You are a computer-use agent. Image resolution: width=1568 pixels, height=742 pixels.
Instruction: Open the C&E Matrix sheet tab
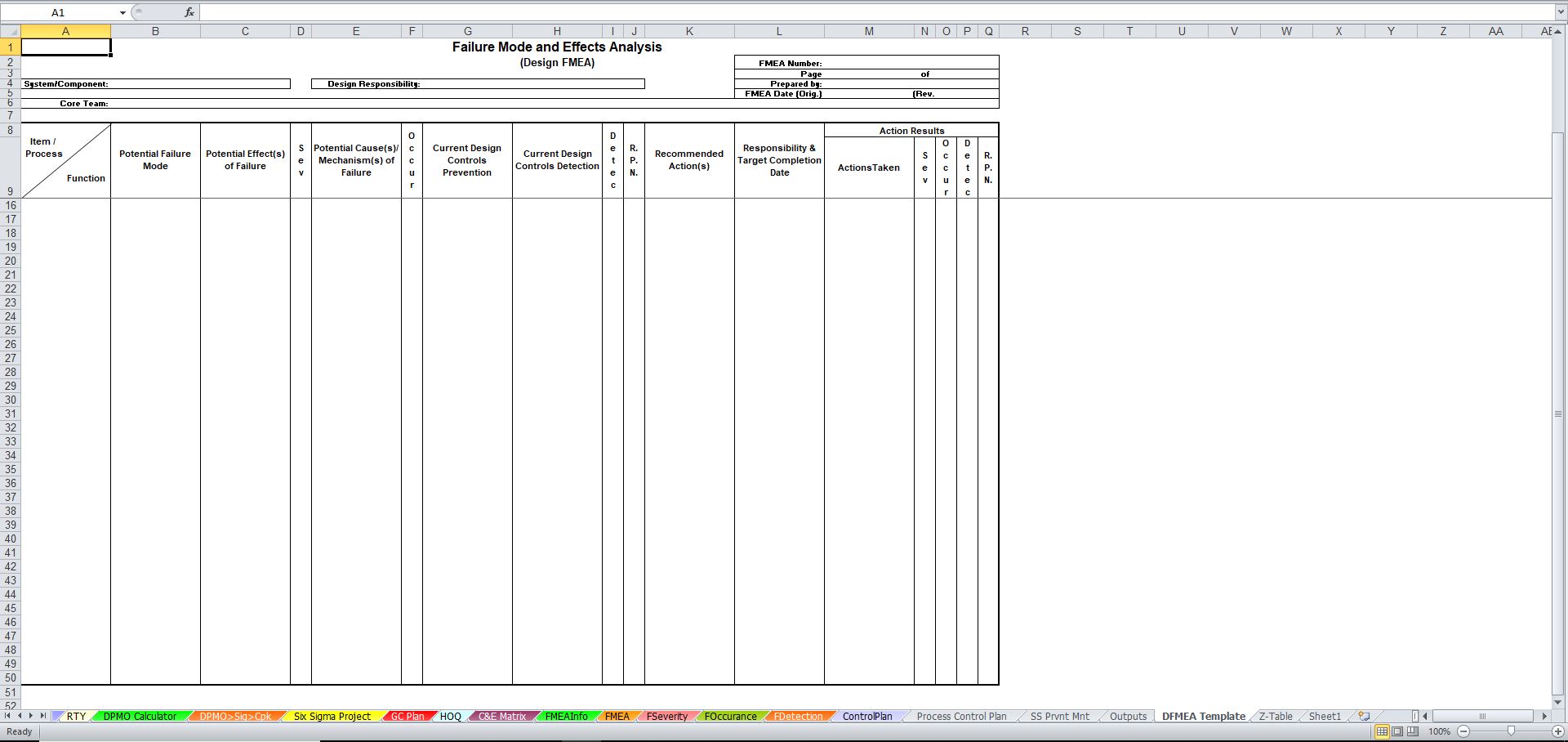point(502,717)
